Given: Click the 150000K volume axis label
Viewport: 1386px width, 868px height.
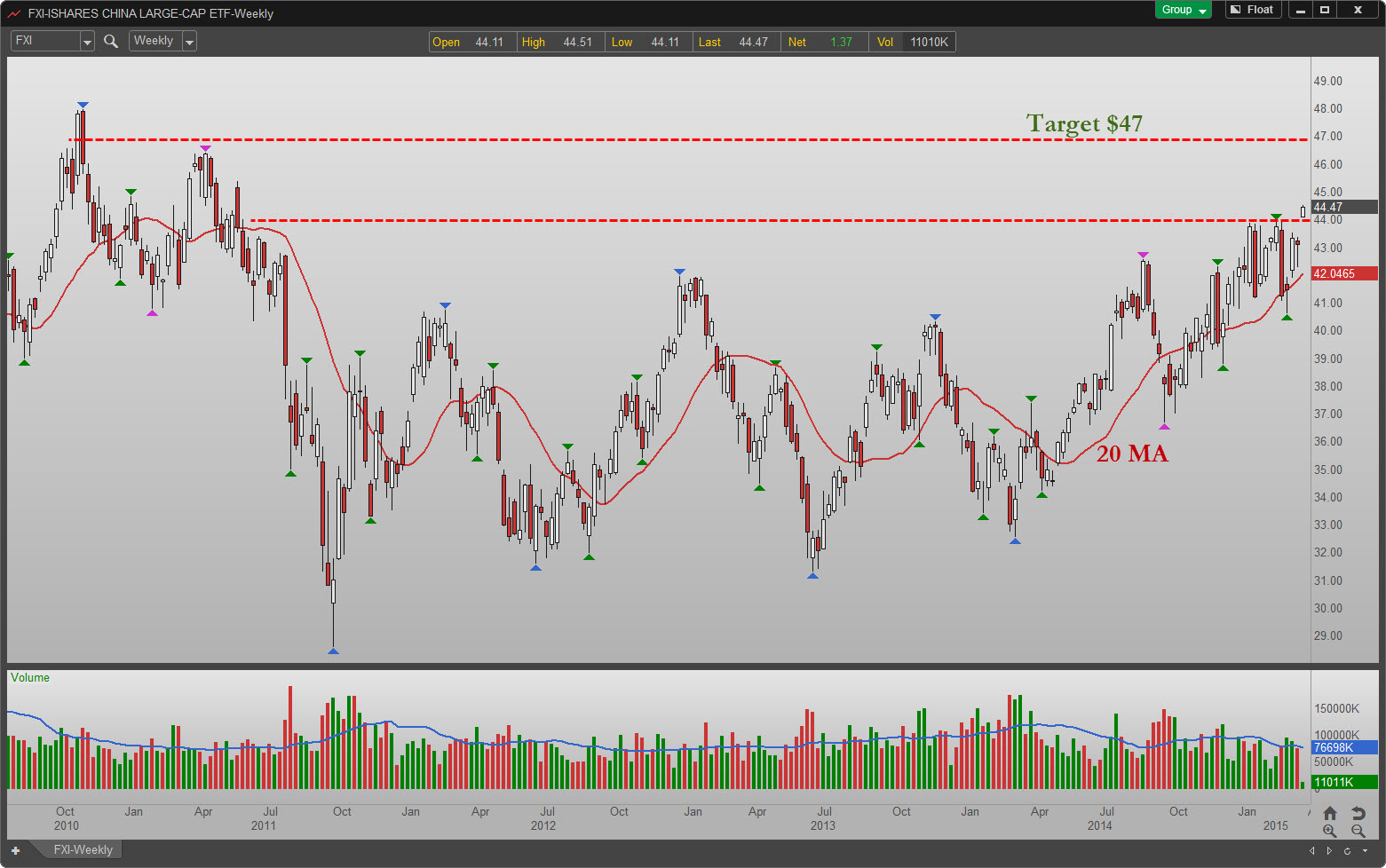Looking at the screenshot, I should (1336, 708).
